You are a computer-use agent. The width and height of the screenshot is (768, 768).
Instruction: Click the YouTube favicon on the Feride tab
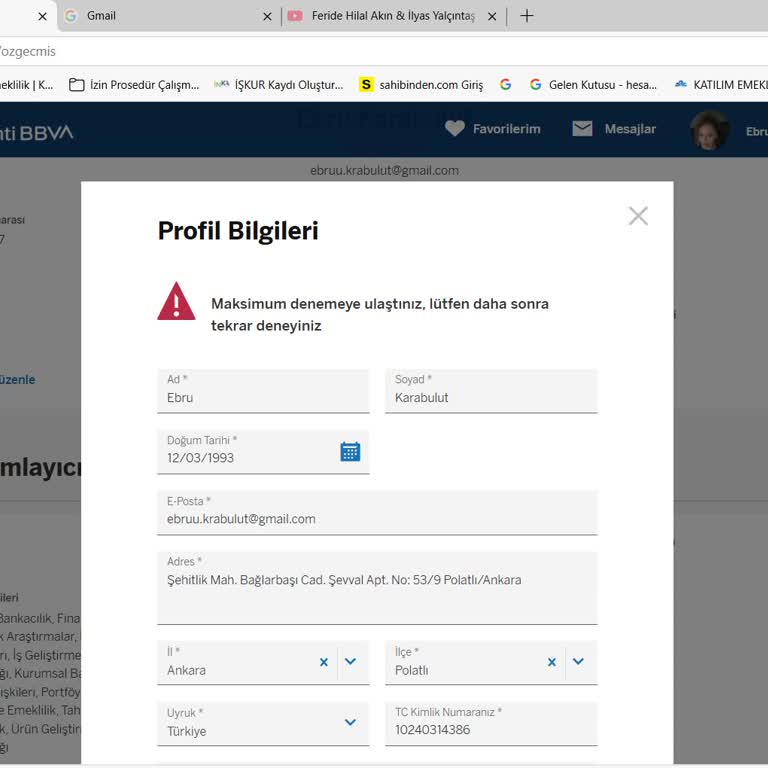[295, 16]
